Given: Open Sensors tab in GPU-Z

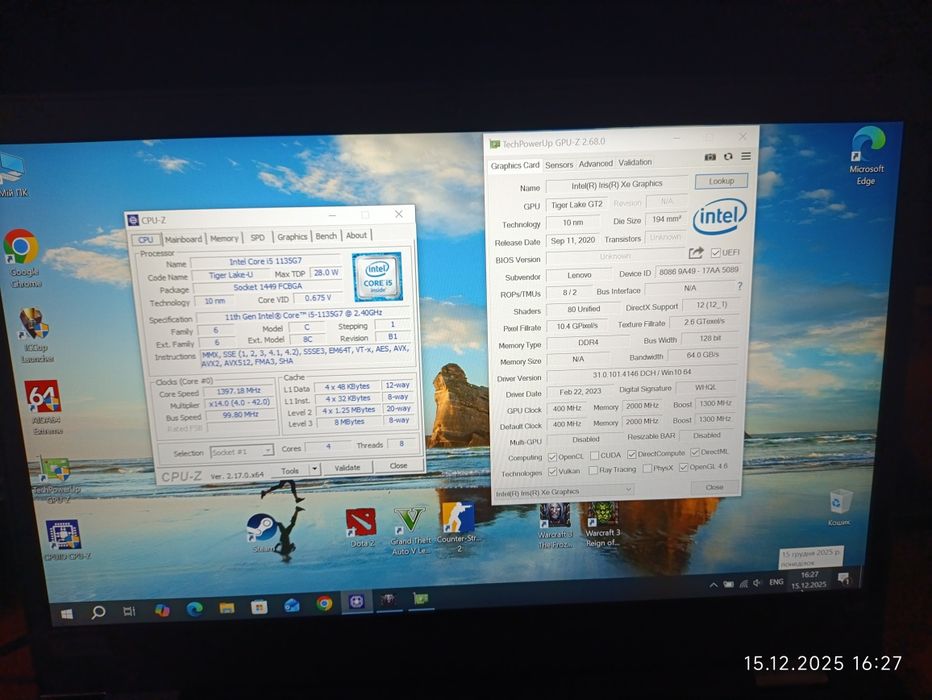Looking at the screenshot, I should 559,165.
